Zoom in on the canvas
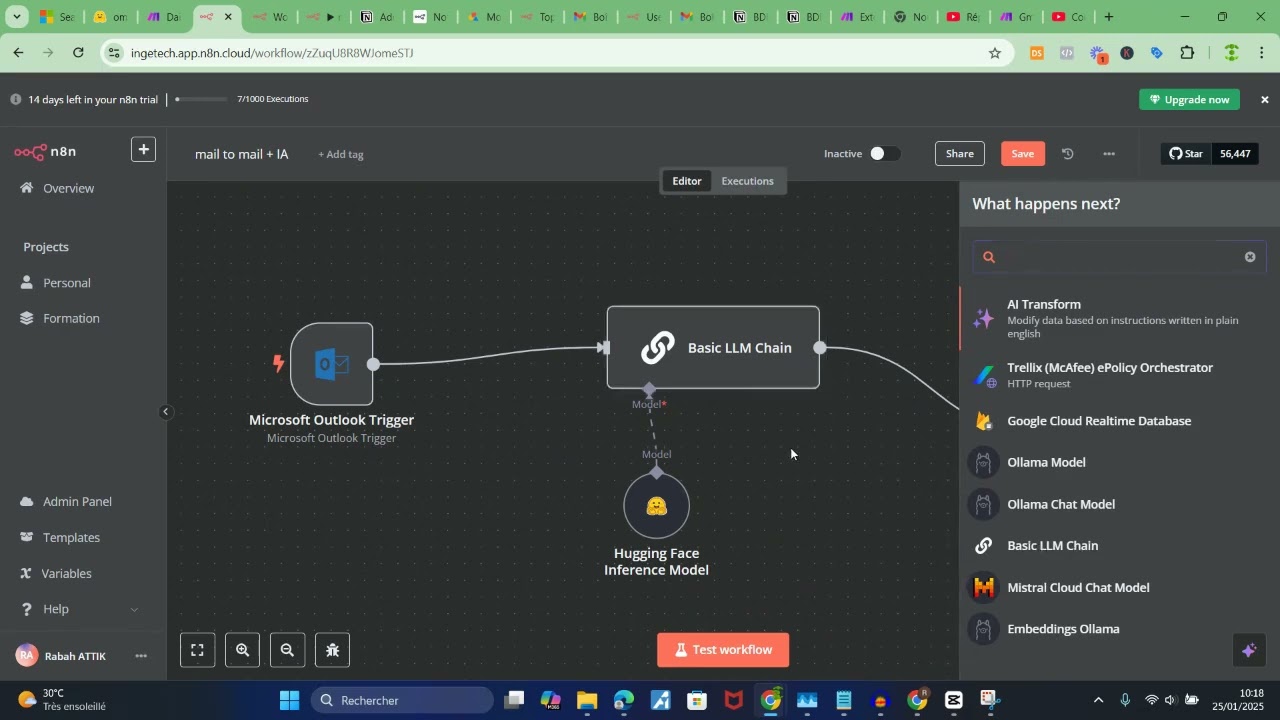This screenshot has width=1280, height=720. (242, 650)
